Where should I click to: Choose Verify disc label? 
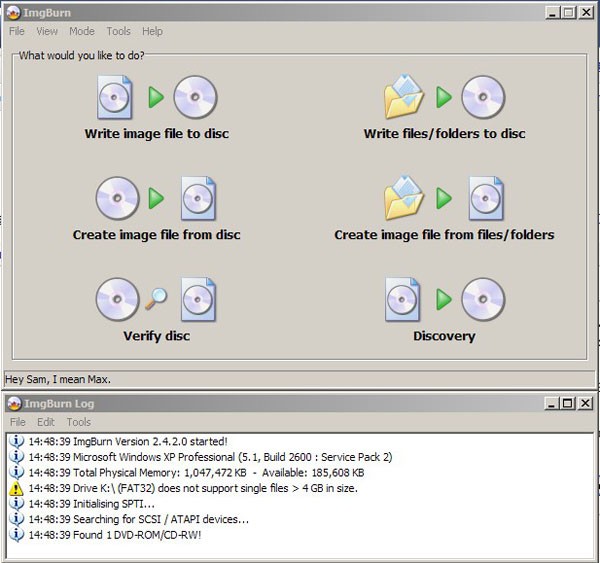pos(157,336)
